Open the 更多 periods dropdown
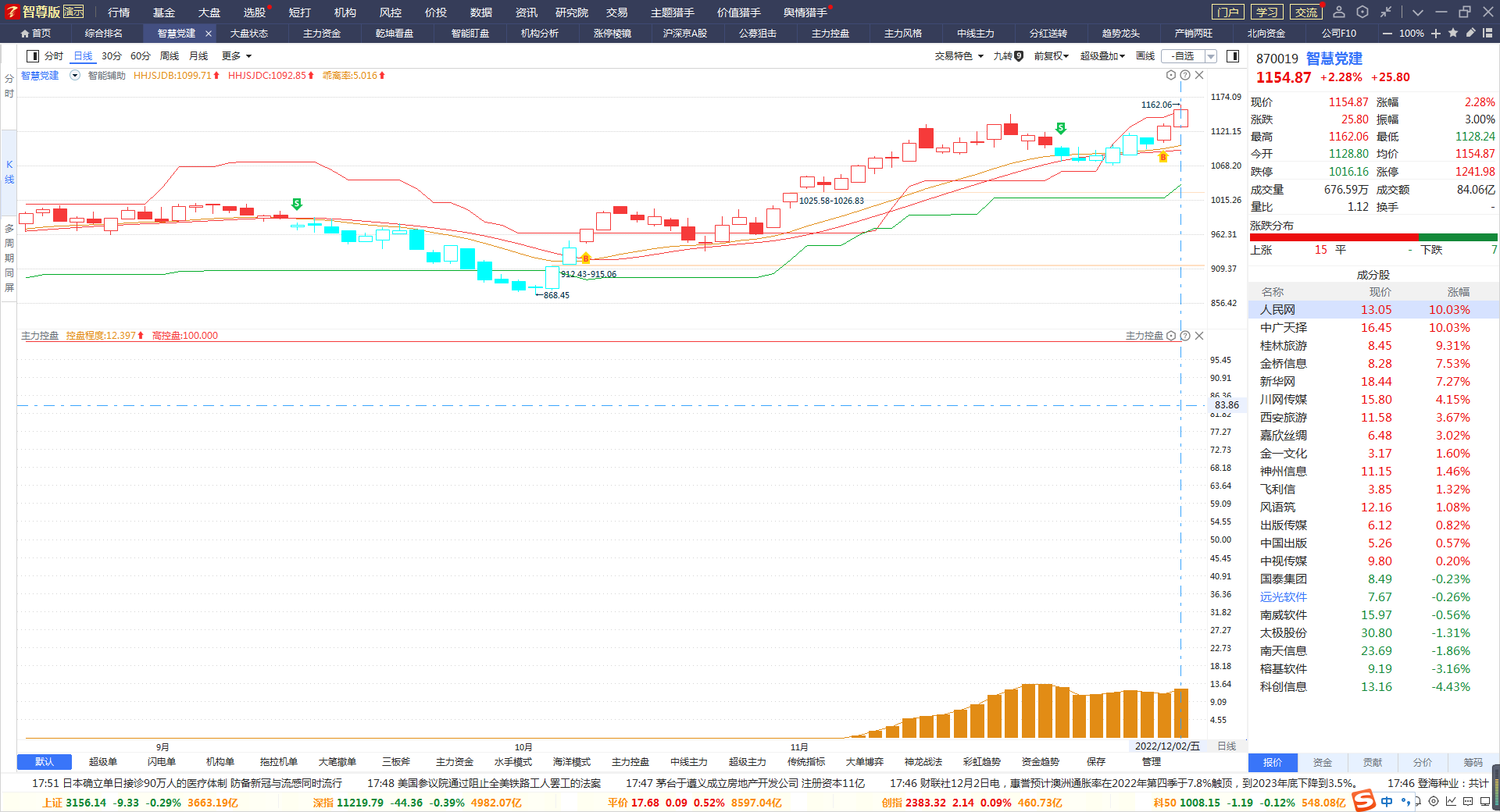This screenshot has width=1500, height=812. point(237,56)
